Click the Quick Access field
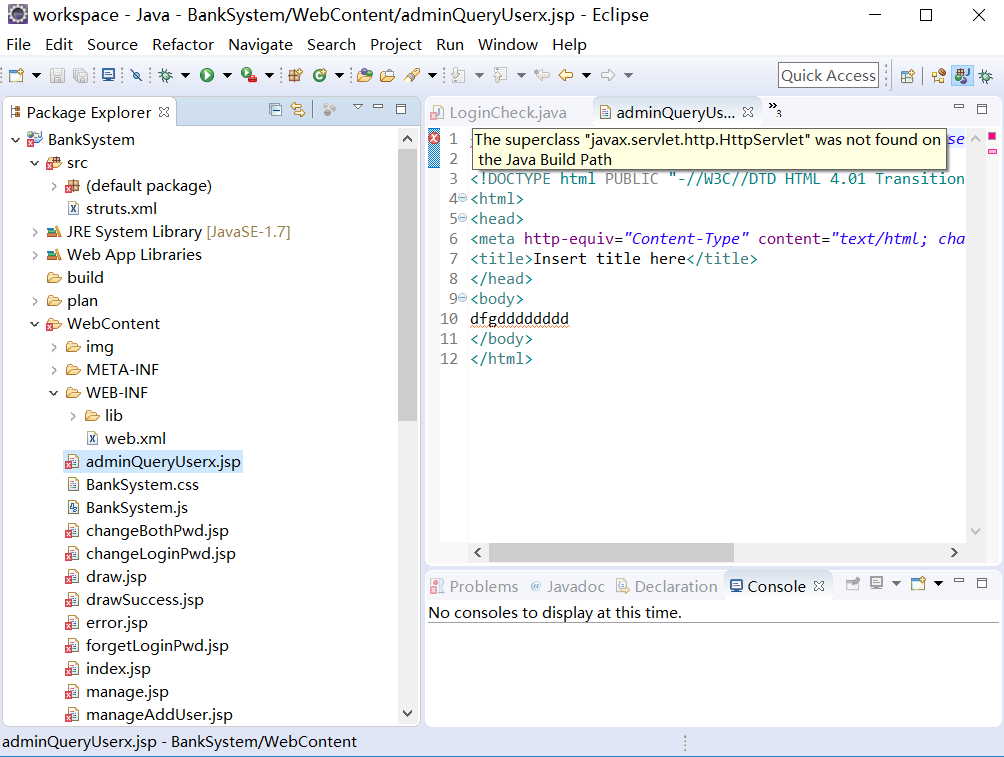 point(829,76)
